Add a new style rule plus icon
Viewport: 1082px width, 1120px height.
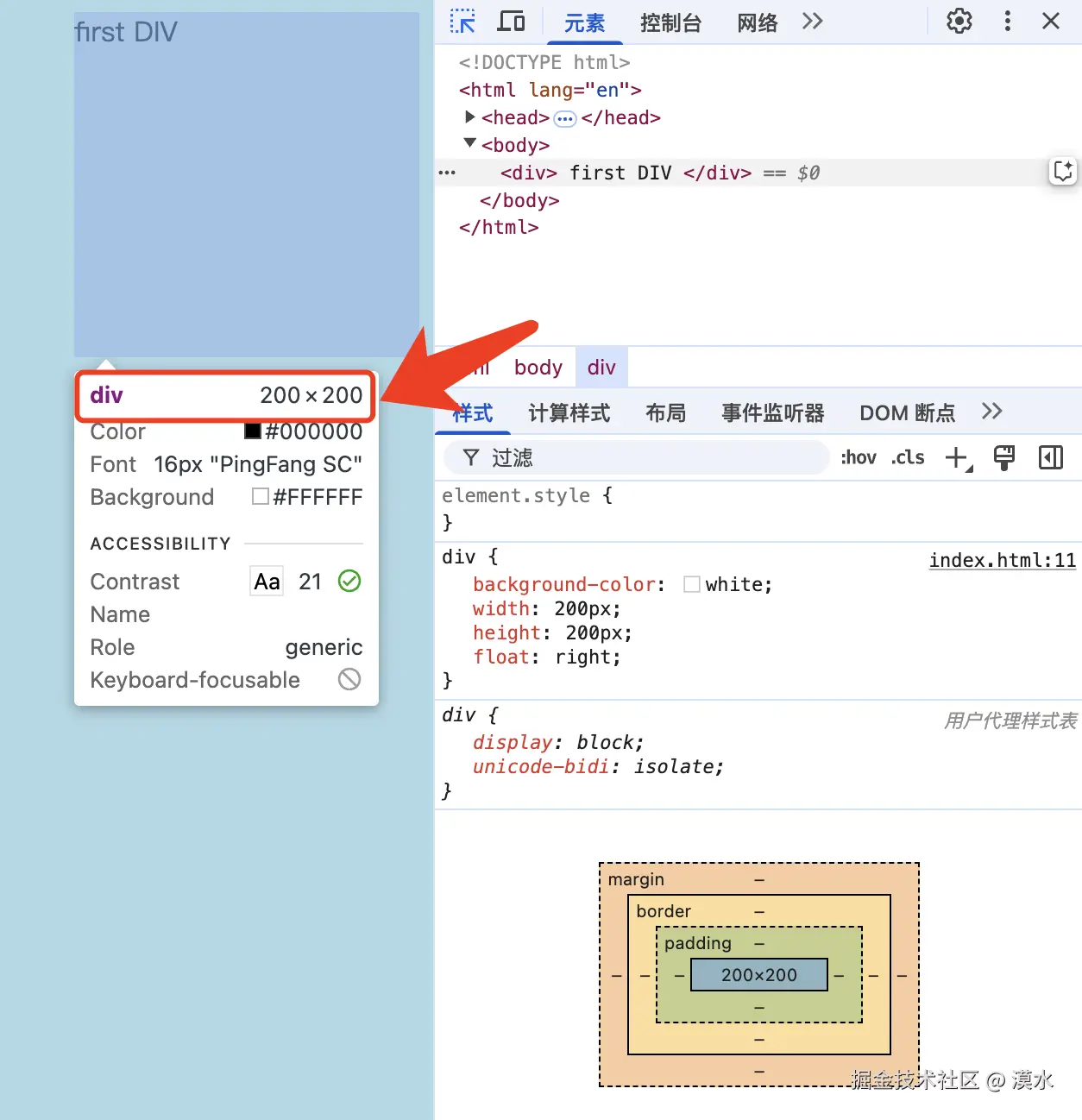click(x=958, y=458)
